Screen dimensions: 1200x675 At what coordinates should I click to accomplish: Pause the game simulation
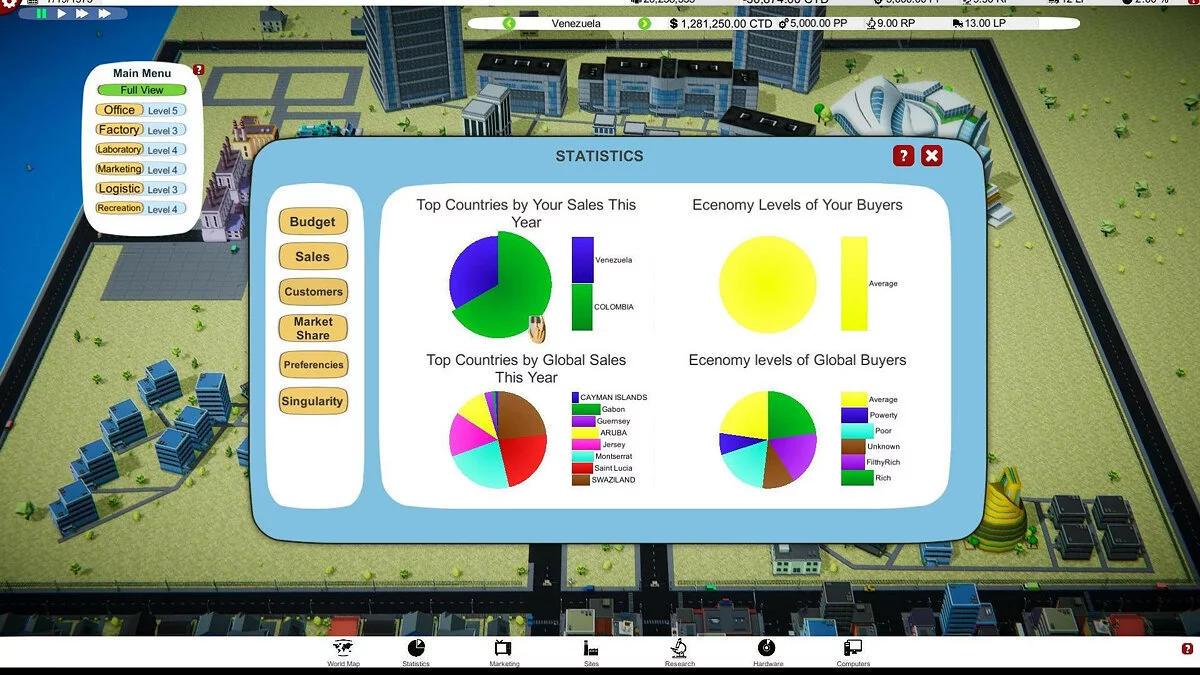[x=42, y=14]
